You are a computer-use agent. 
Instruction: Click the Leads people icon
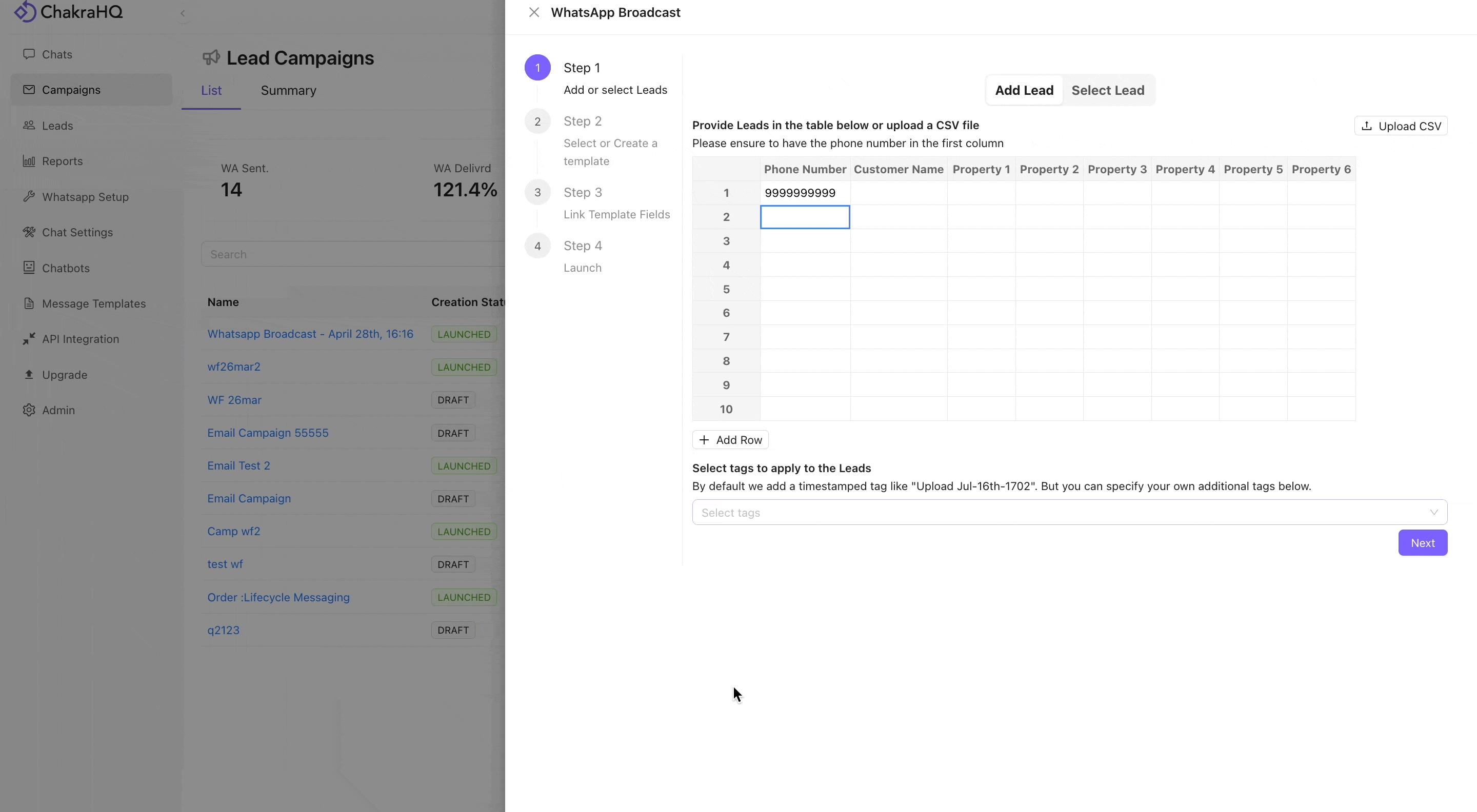click(x=29, y=125)
